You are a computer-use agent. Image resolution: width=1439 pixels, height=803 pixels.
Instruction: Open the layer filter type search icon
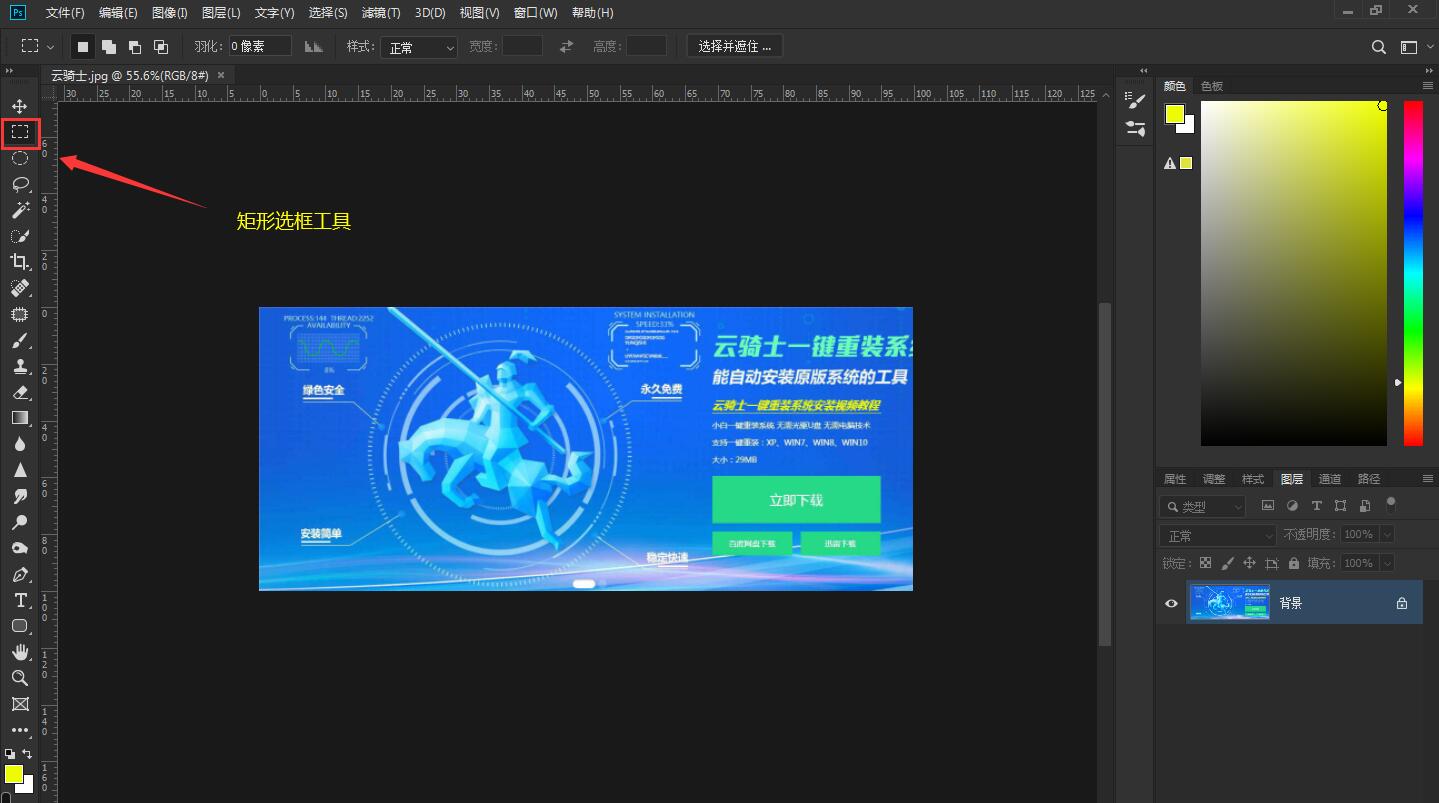click(1172, 505)
